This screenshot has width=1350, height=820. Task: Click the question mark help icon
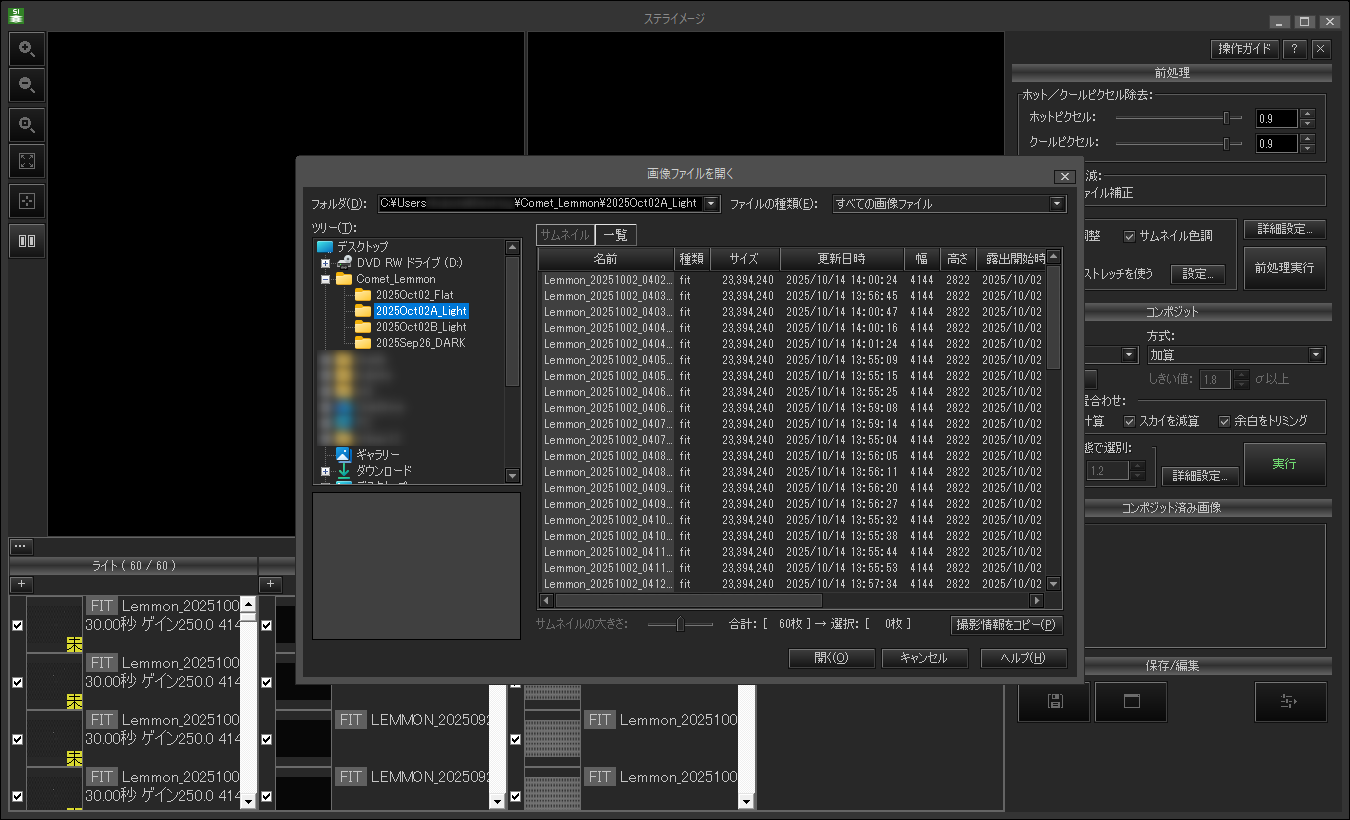[x=1294, y=49]
